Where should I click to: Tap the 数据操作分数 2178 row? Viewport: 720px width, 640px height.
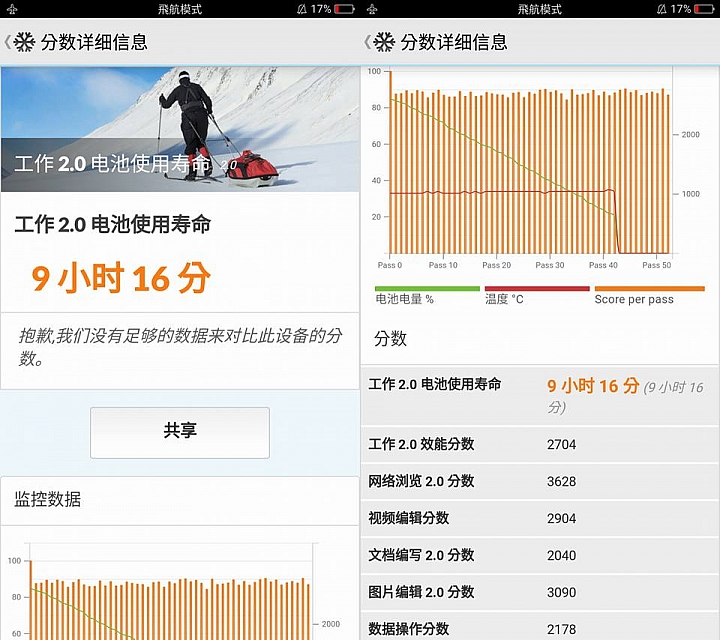tap(540, 626)
